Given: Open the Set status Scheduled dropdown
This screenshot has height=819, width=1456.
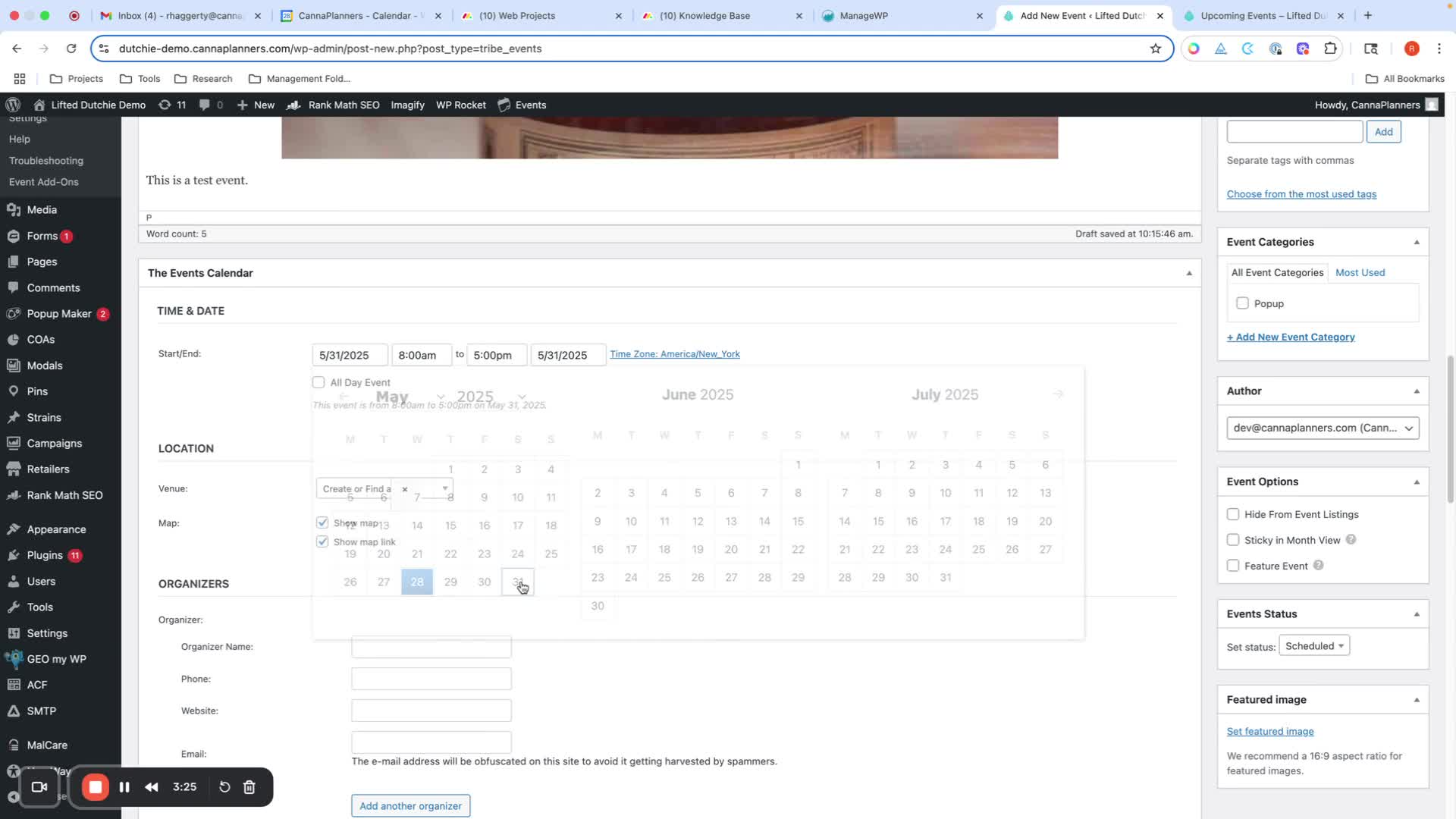Looking at the screenshot, I should (x=1314, y=646).
